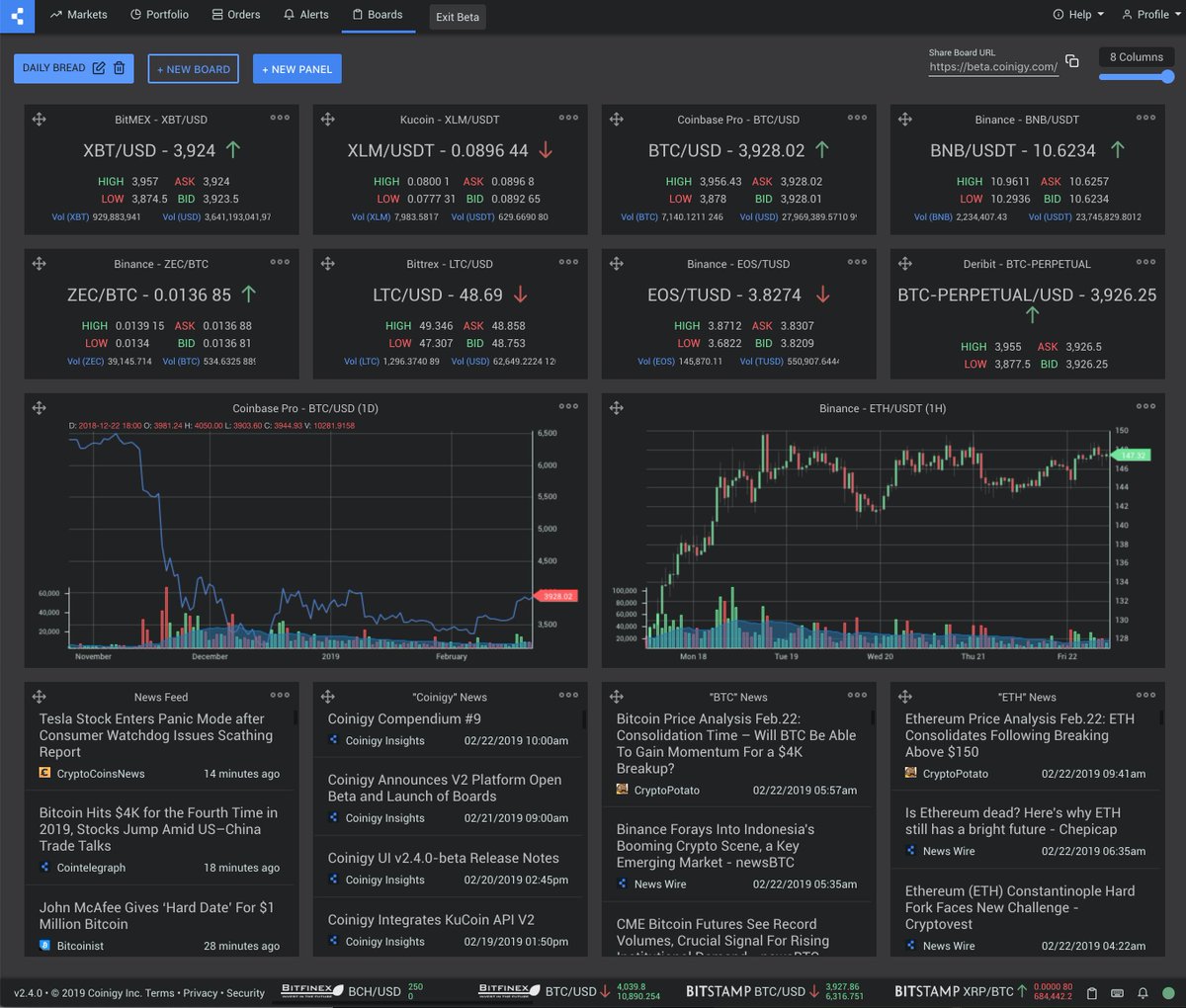The image size is (1186, 1008).
Task: Click the share board URL field
Action: pos(993,67)
